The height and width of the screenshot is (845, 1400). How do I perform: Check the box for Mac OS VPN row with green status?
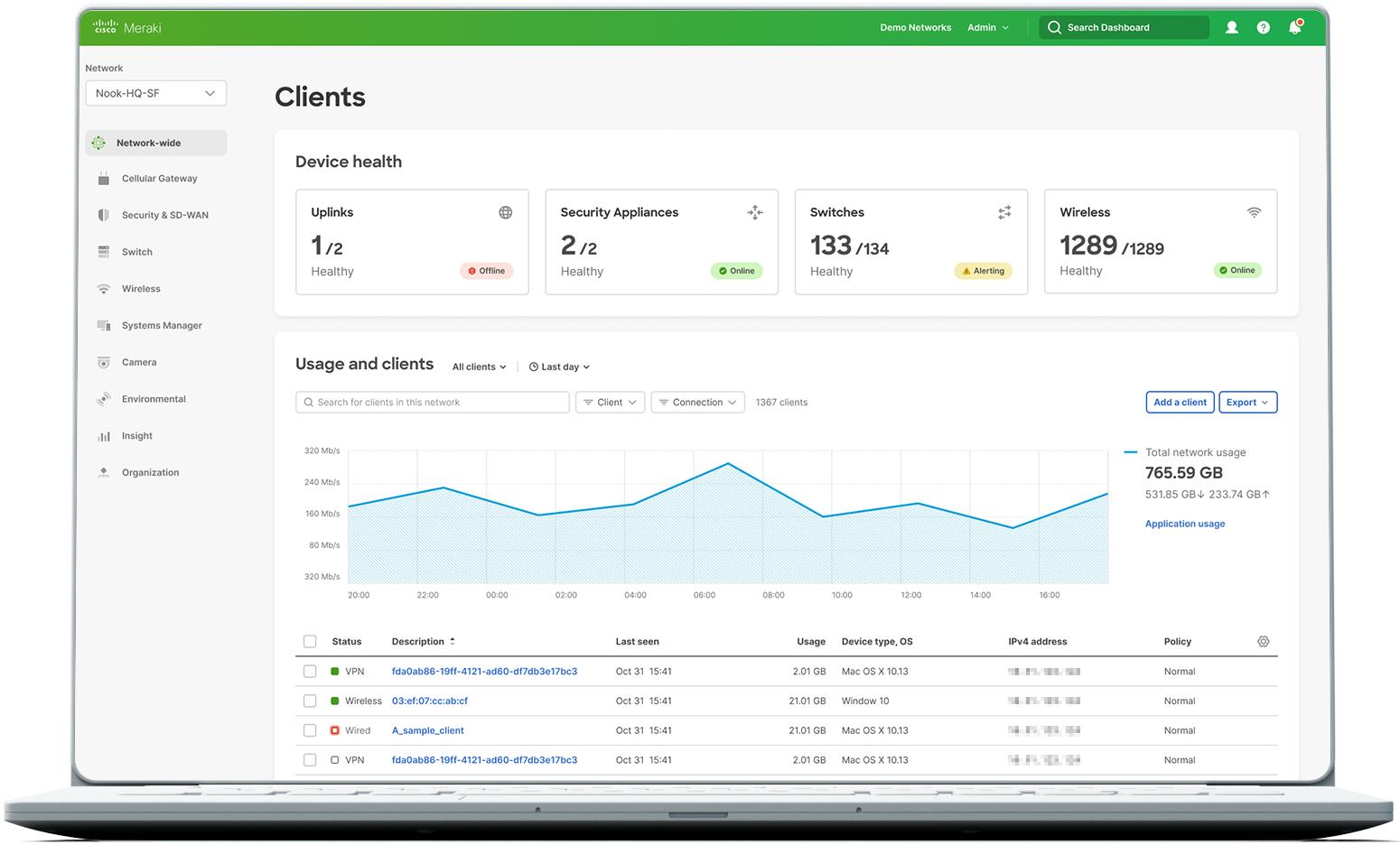coord(310,671)
